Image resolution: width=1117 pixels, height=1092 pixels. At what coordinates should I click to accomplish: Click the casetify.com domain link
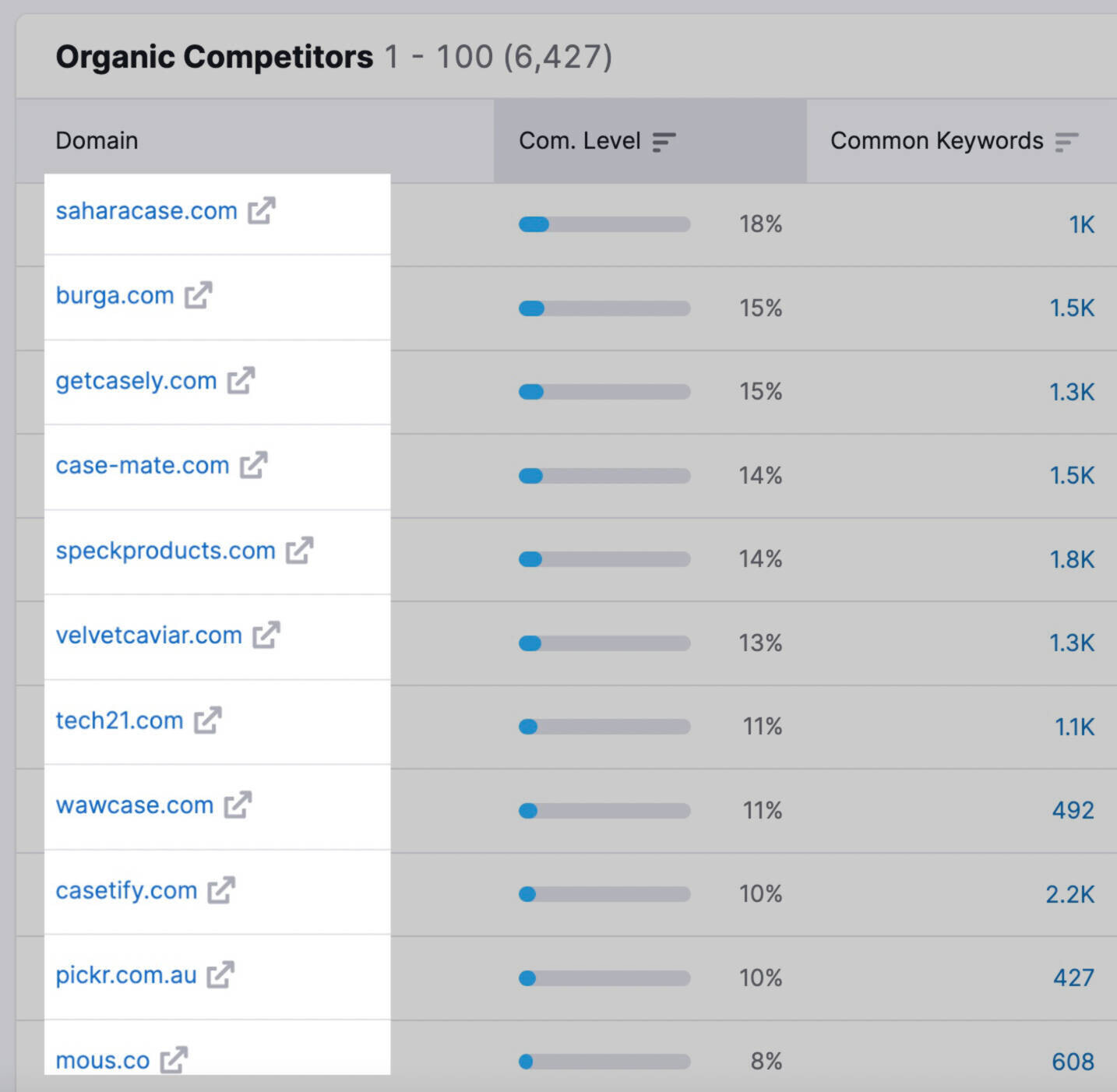126,890
